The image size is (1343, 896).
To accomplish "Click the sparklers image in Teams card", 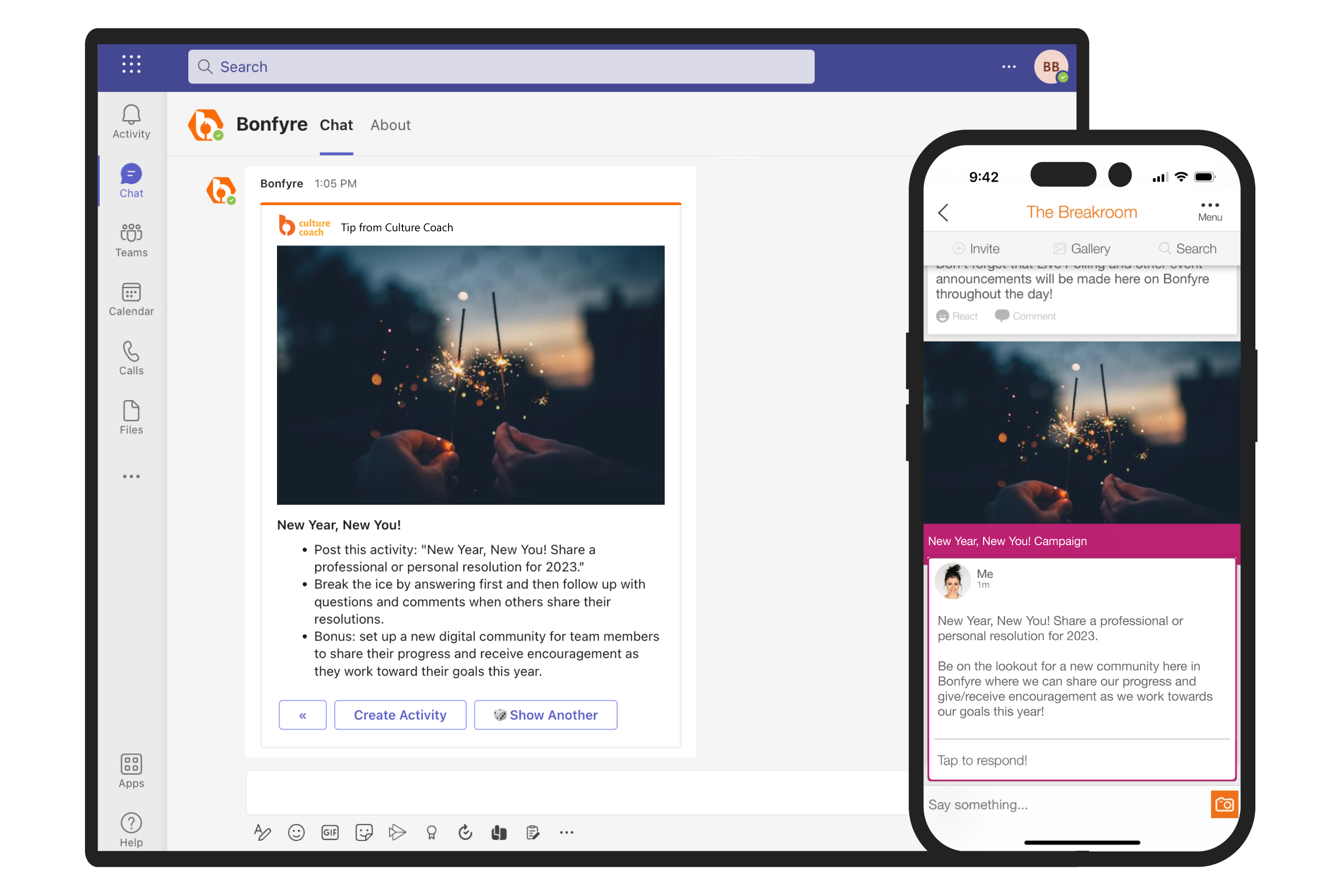I will coord(471,375).
